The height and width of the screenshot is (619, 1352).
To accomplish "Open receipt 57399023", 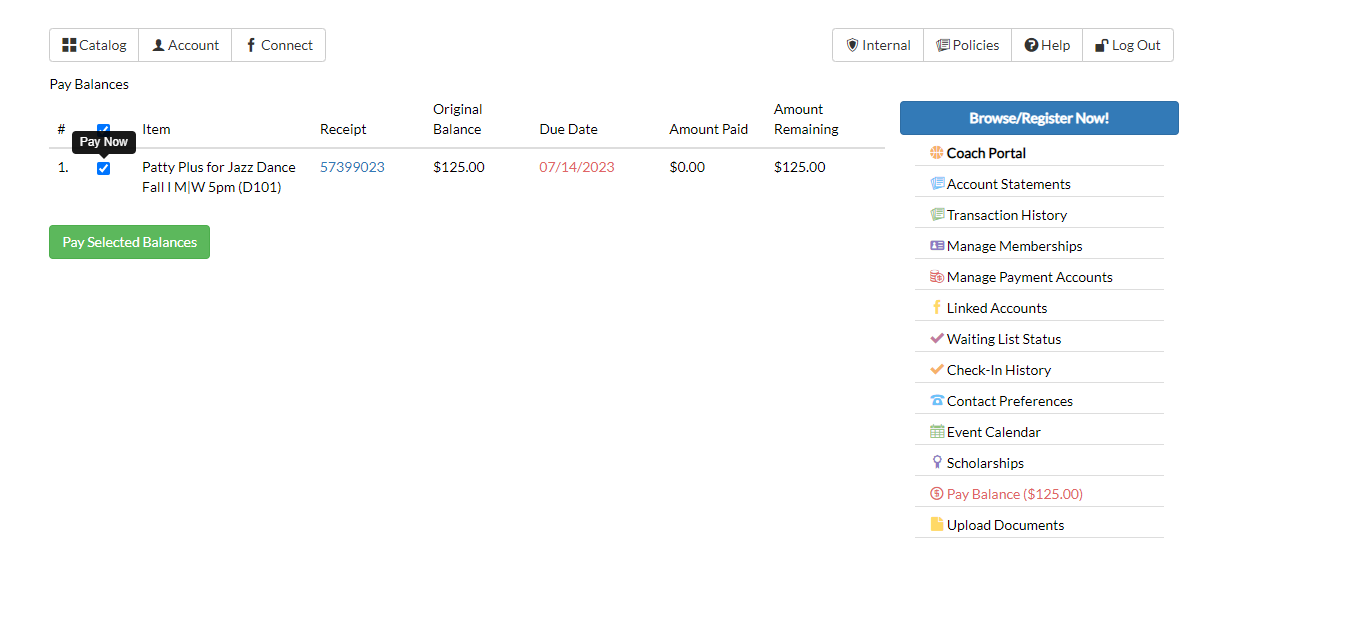I will pos(352,167).
